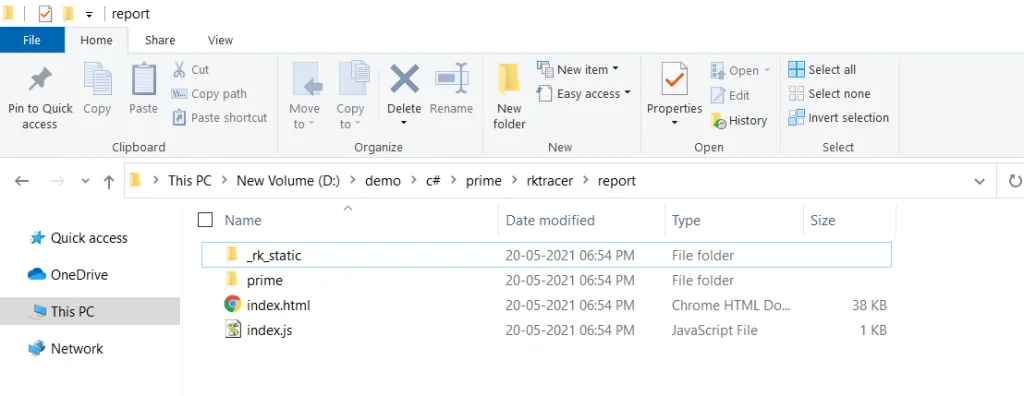Go to New Volume (D:) in path
Image resolution: width=1024 pixels, height=396 pixels.
288,181
